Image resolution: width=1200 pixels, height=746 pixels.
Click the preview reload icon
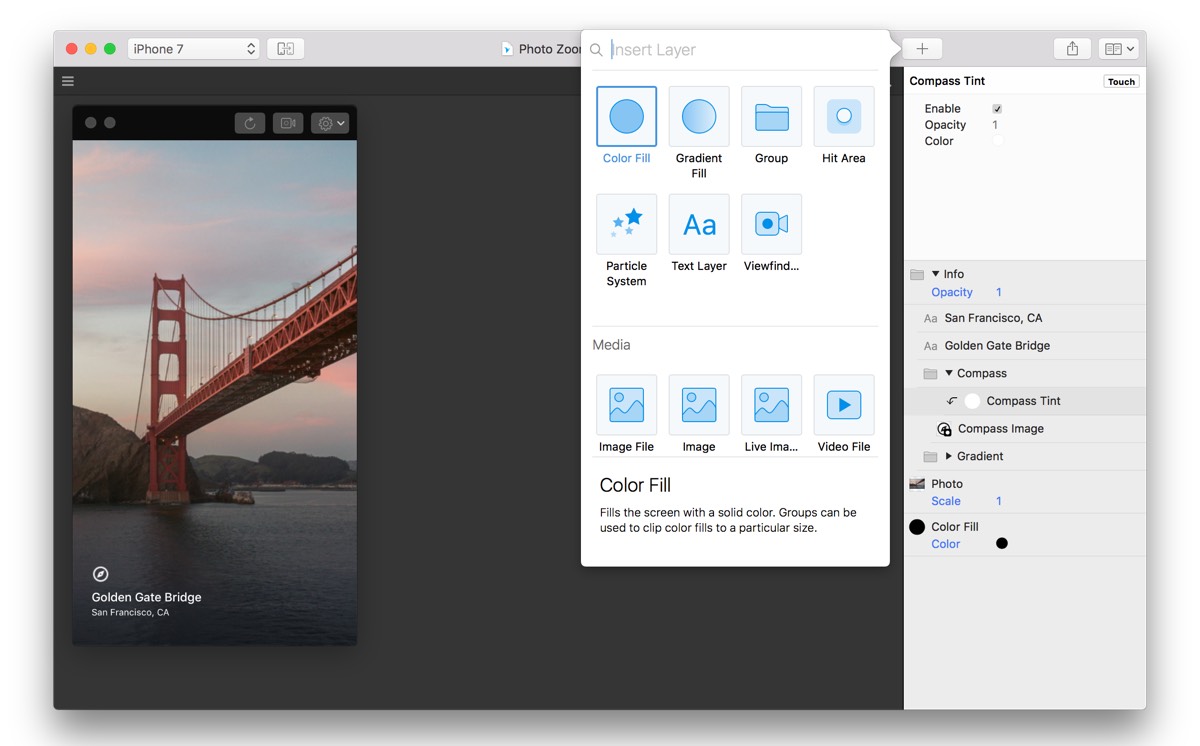point(250,123)
